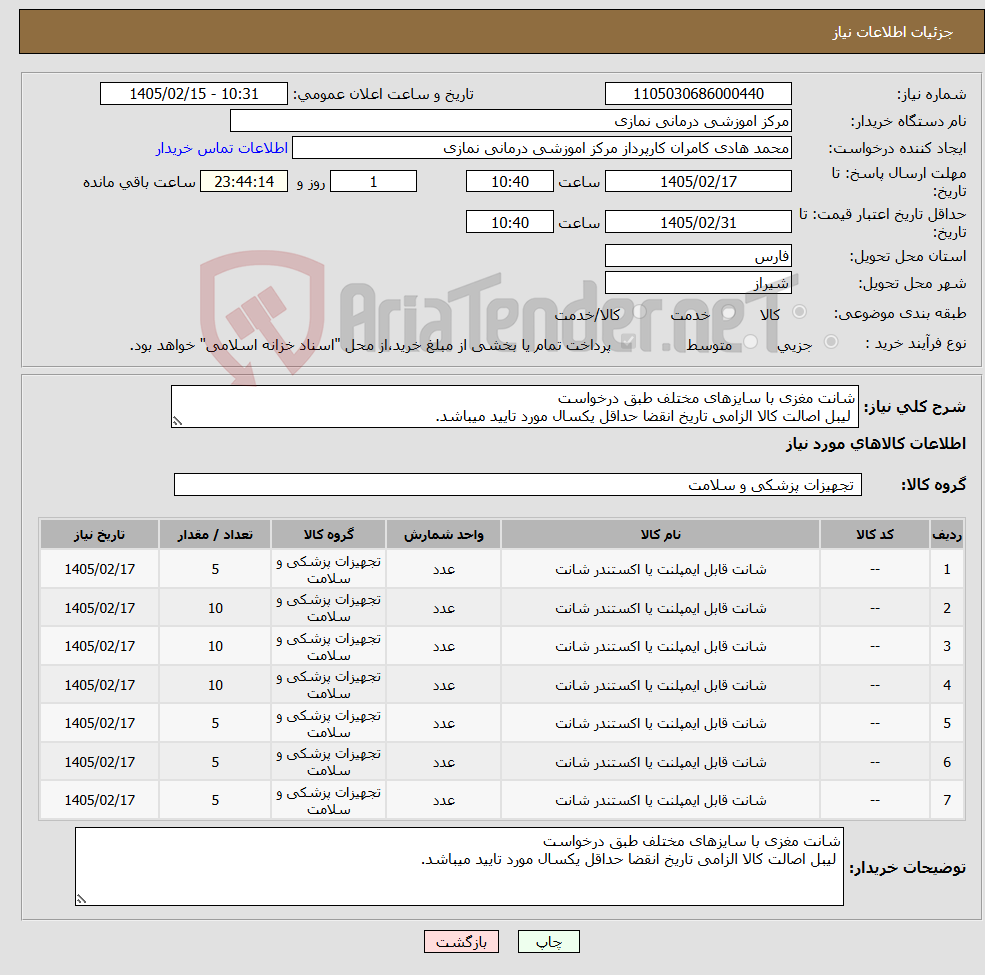This screenshot has height=975, width=985.
Task: Click the اطلاعات کالاهای مورد نیاز section heading
Action: 876,444
